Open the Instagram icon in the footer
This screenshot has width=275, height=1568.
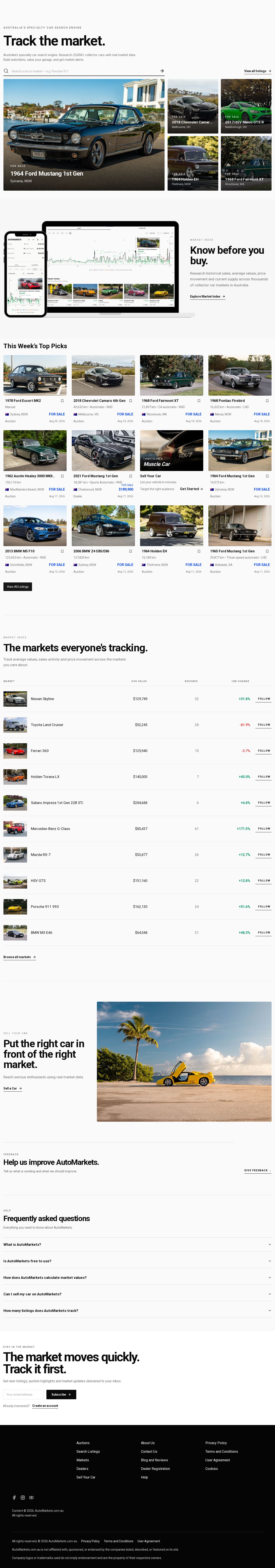23,1497
